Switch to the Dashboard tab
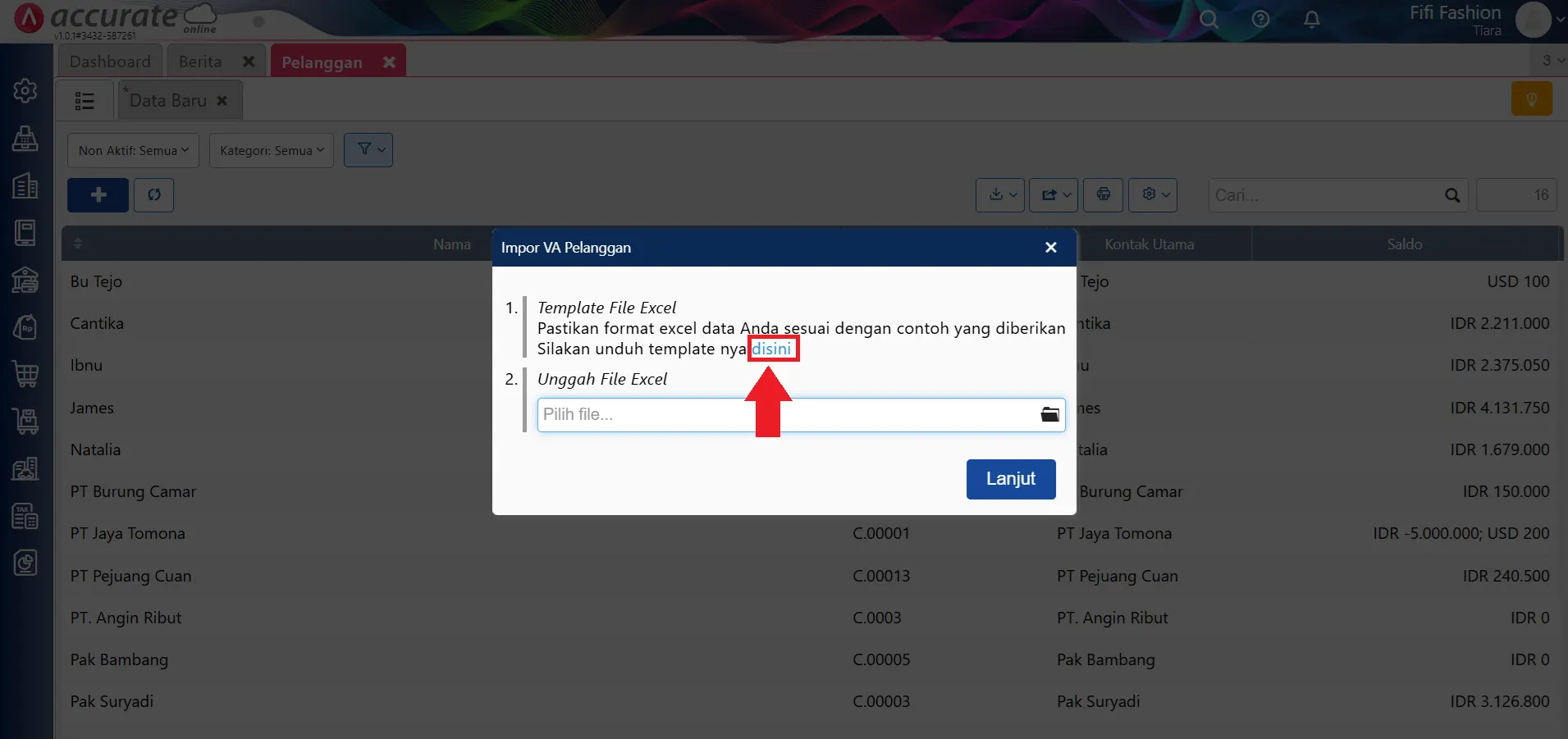 (x=110, y=62)
